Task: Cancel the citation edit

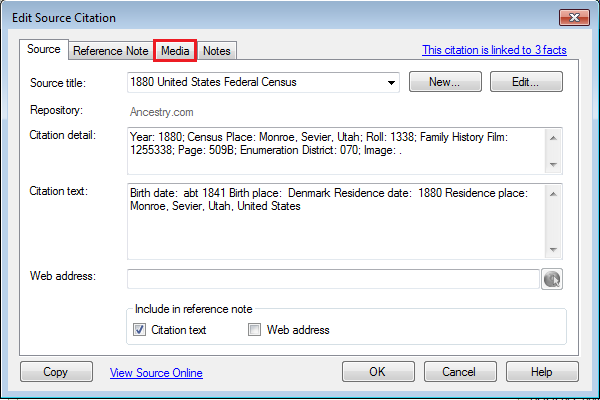Action: click(460, 372)
